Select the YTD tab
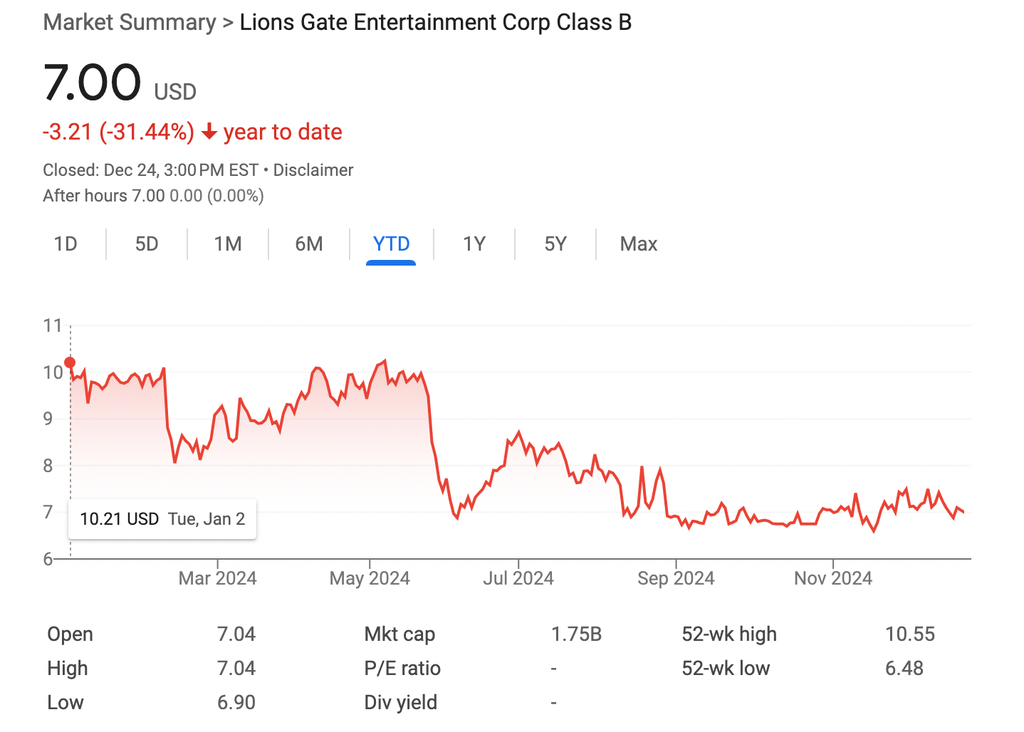Screen dimensions: 1024x732 click(391, 244)
